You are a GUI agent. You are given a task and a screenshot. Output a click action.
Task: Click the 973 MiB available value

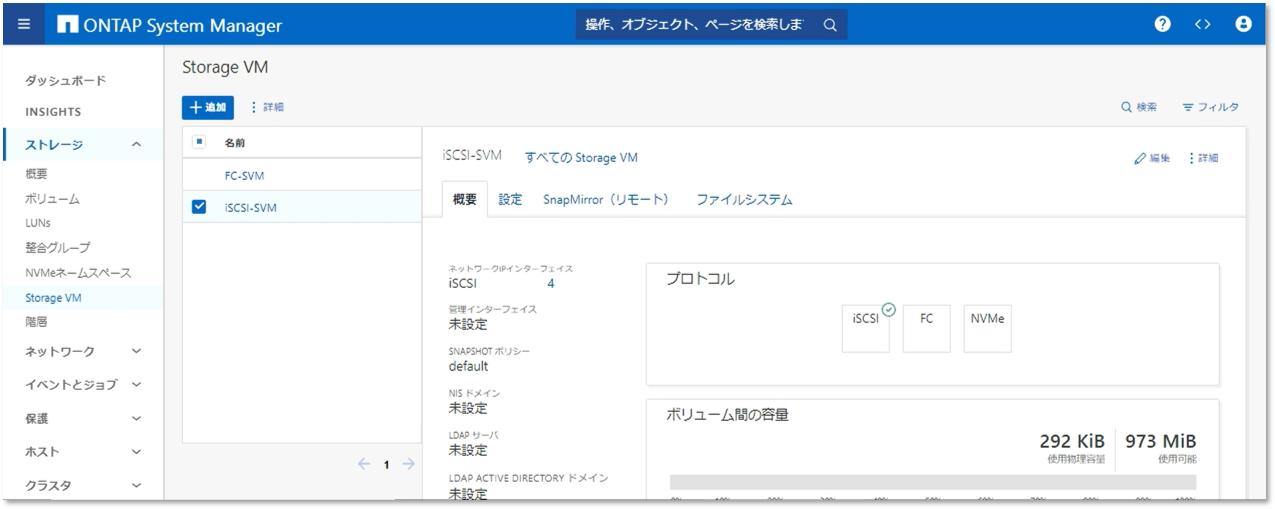pyautogui.click(x=1161, y=441)
